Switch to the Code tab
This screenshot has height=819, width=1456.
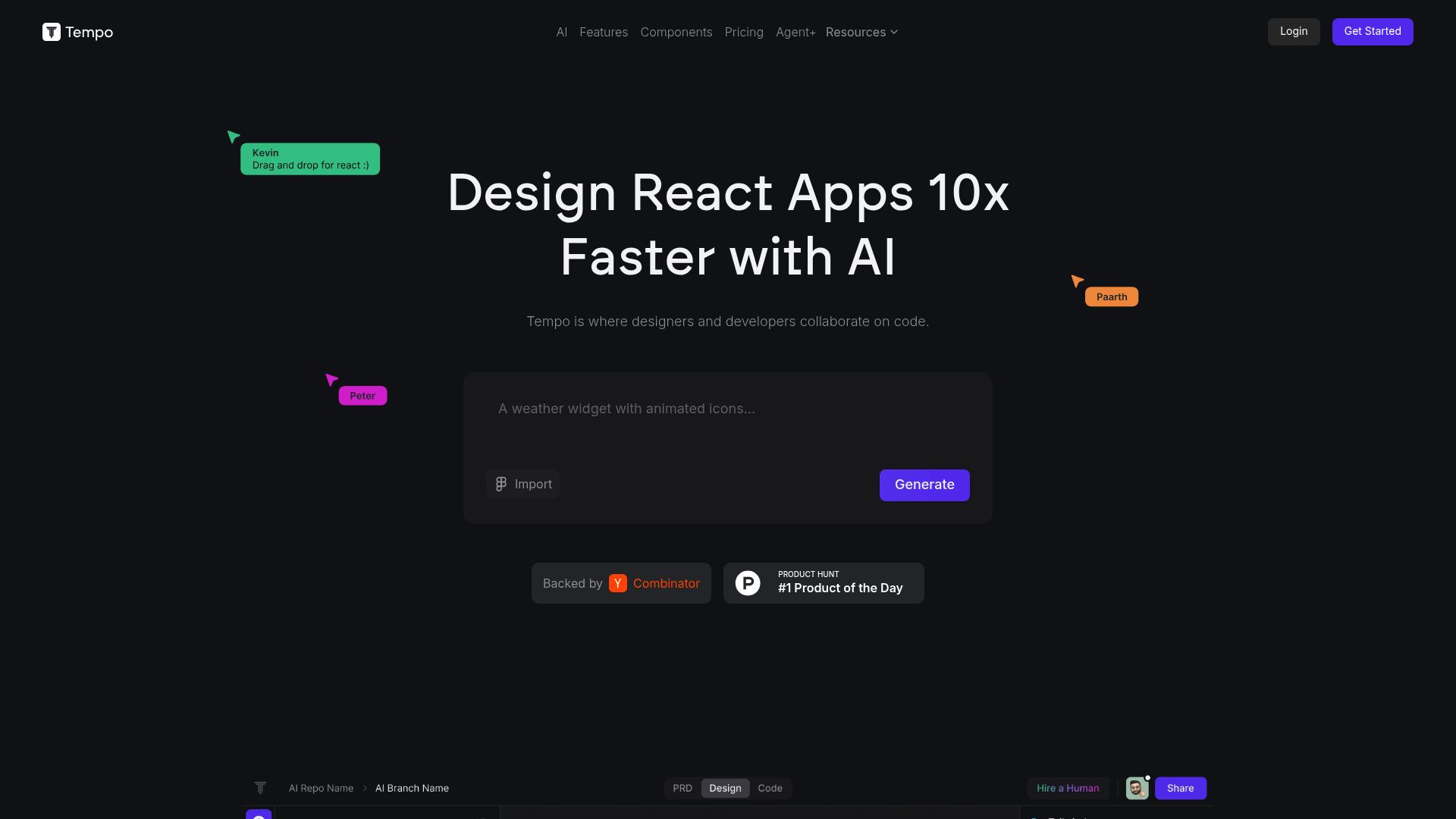click(770, 788)
